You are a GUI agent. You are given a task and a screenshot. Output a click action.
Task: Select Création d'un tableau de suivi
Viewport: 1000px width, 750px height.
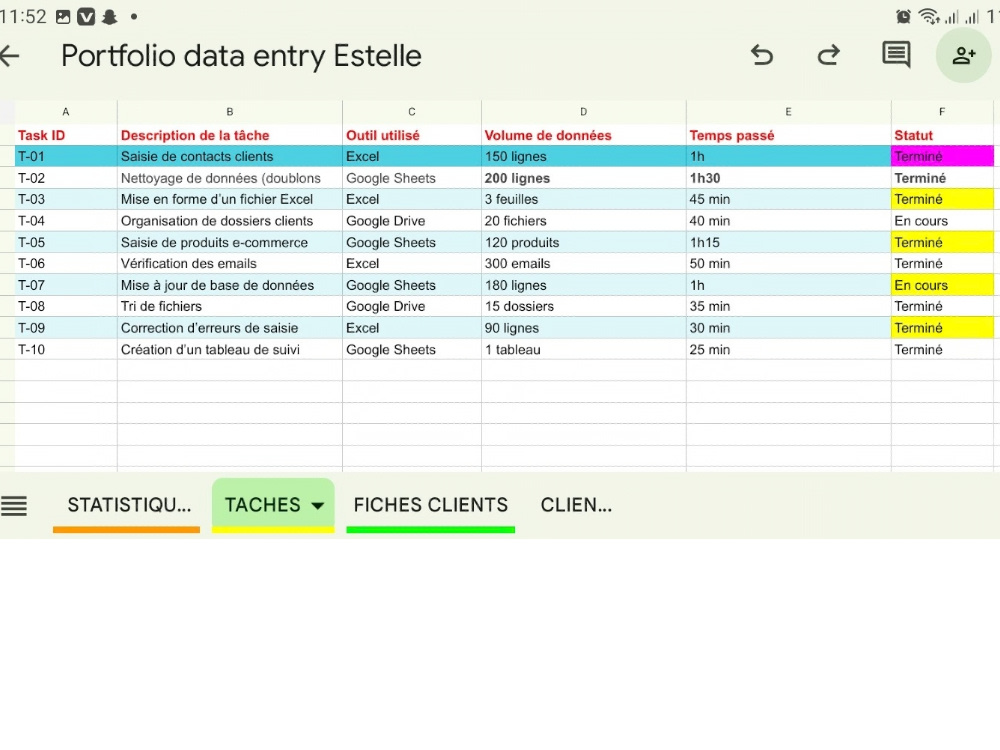point(230,349)
